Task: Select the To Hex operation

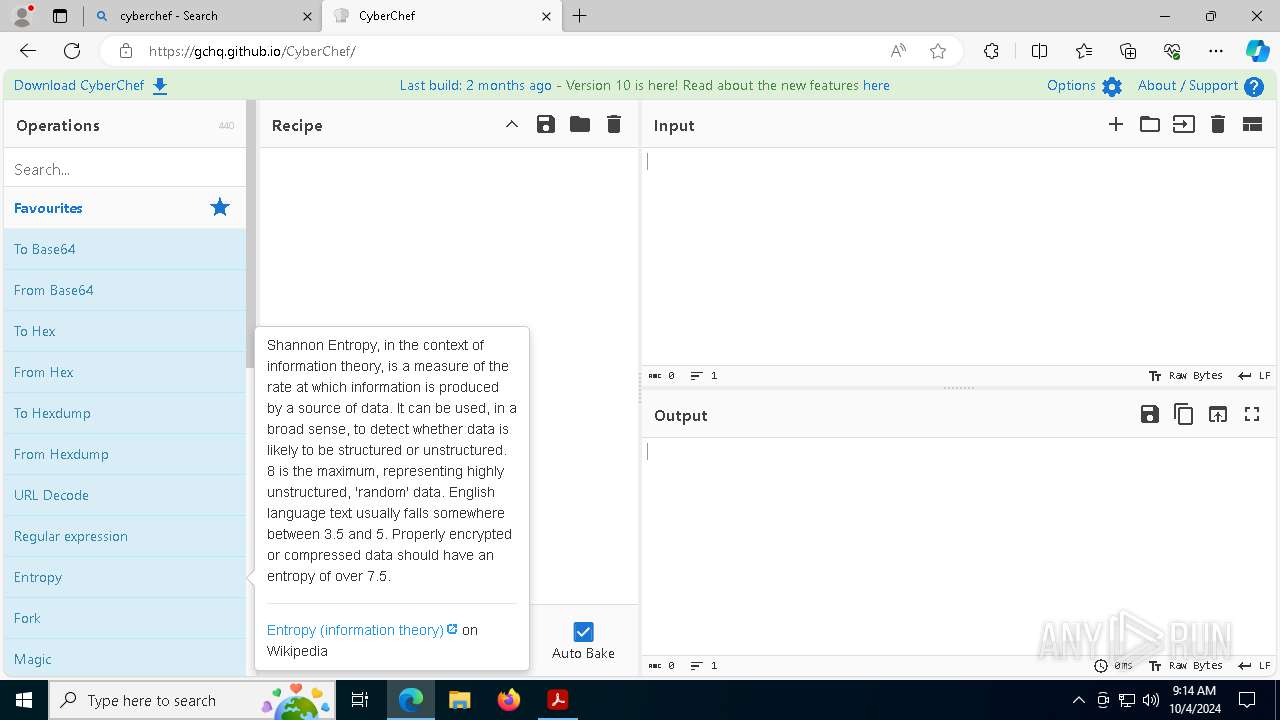Action: click(125, 331)
